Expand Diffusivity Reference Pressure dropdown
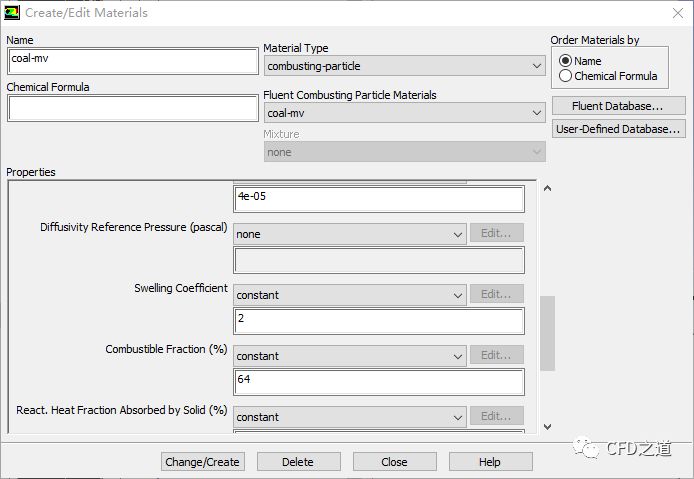This screenshot has width=694, height=479. pyautogui.click(x=350, y=234)
